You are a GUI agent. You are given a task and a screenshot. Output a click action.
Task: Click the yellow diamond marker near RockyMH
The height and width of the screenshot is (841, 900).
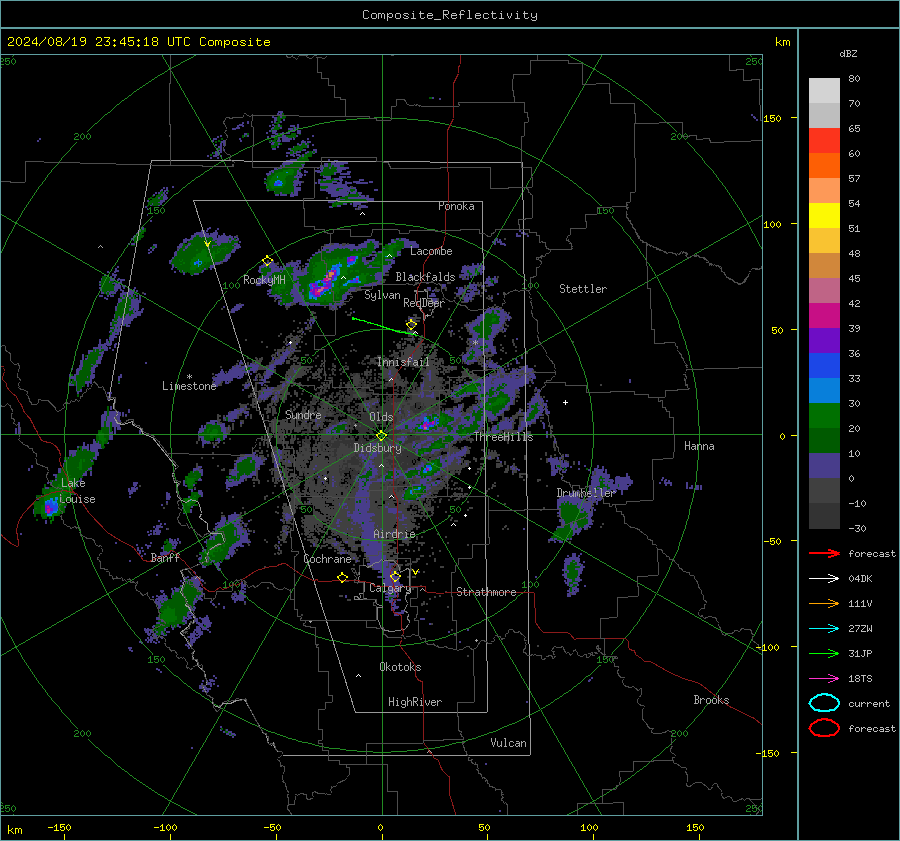(x=267, y=261)
